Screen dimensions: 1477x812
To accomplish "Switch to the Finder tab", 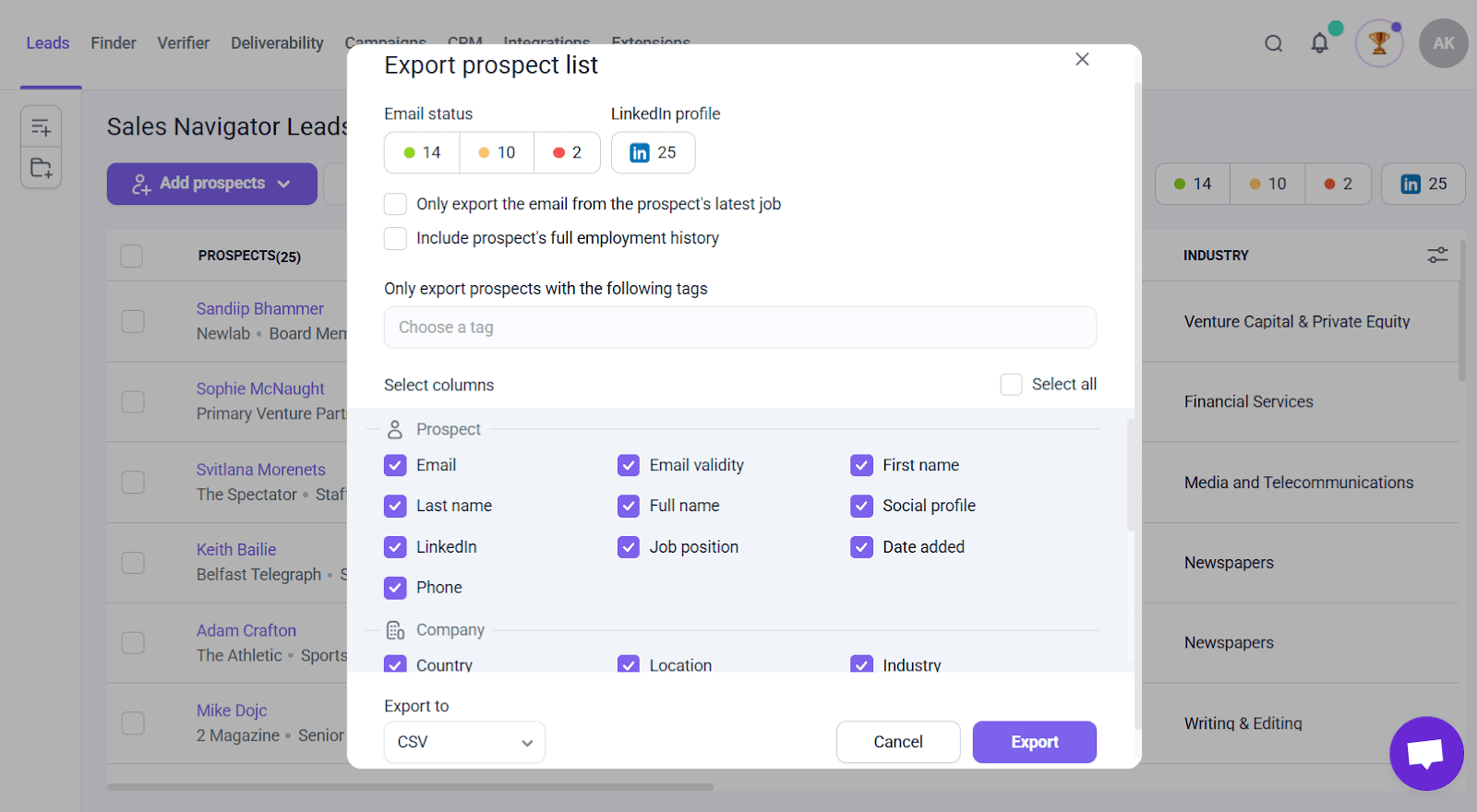I will click(x=114, y=43).
